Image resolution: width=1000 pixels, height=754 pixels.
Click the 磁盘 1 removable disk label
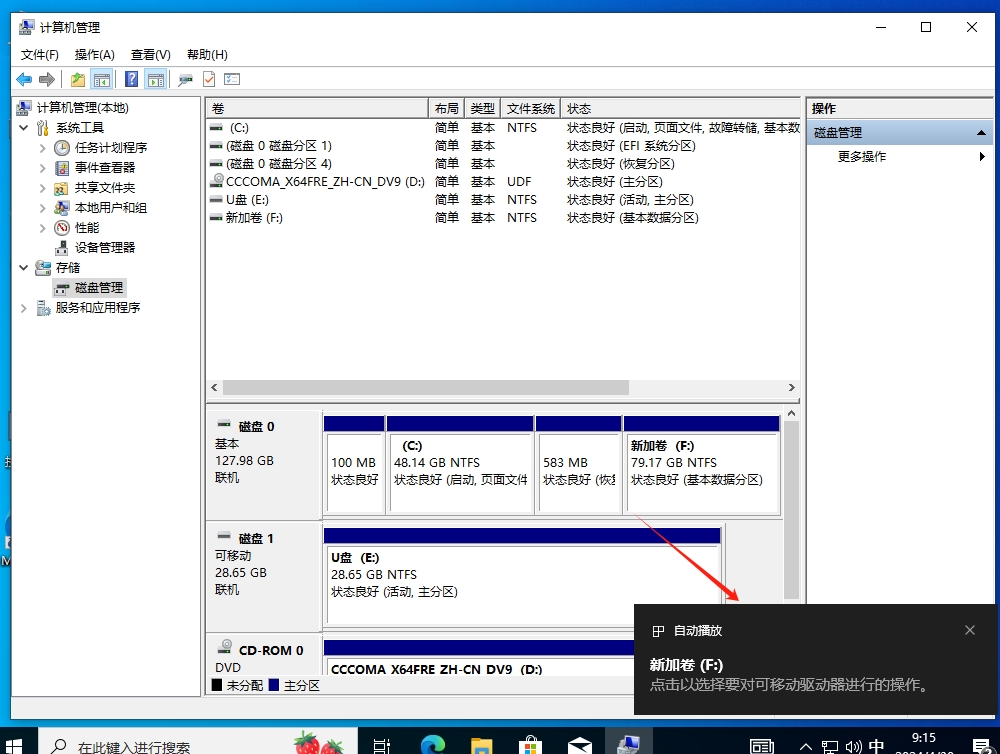pos(263,576)
